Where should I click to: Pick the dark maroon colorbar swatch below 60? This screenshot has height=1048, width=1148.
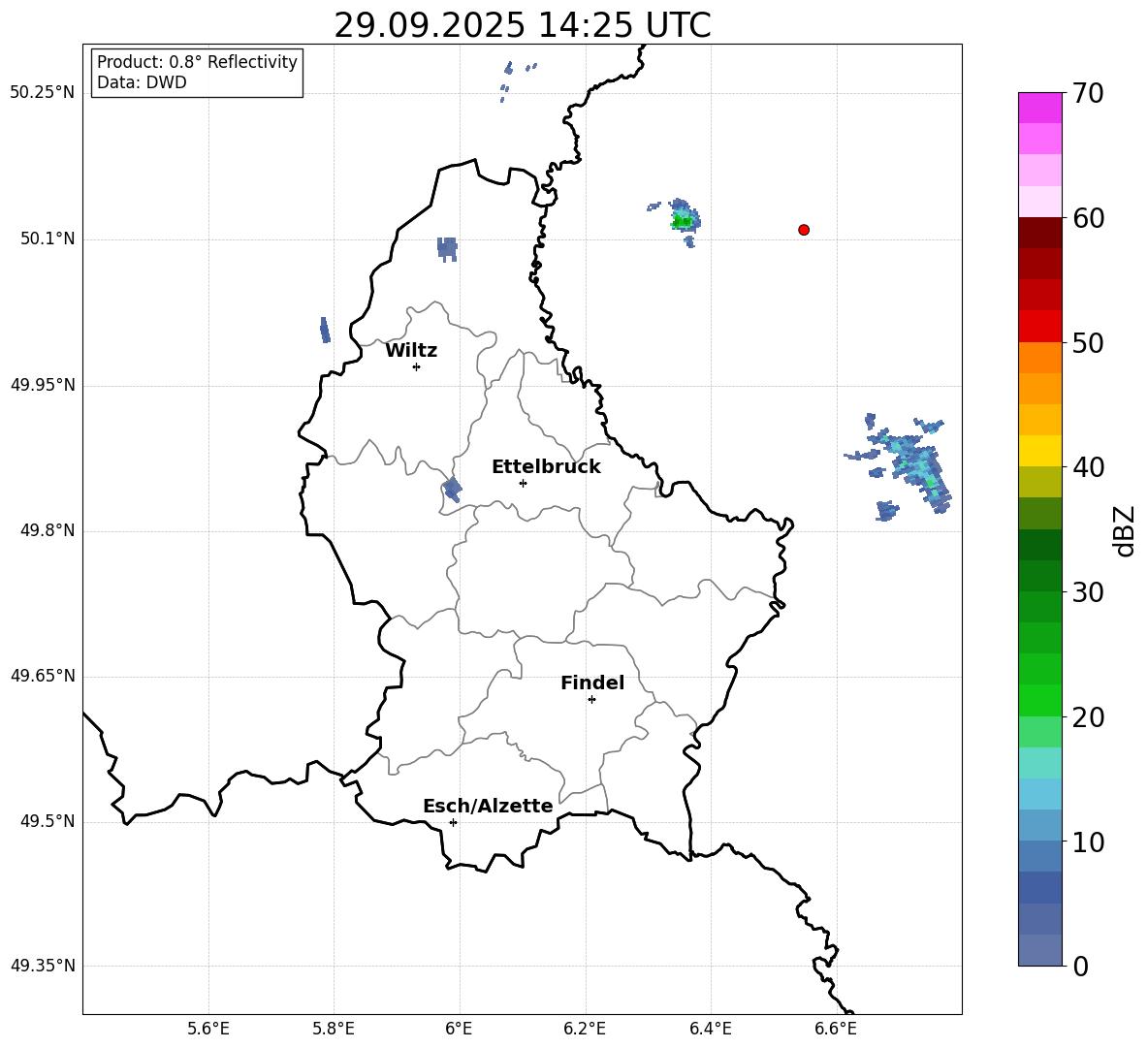pos(1040,232)
